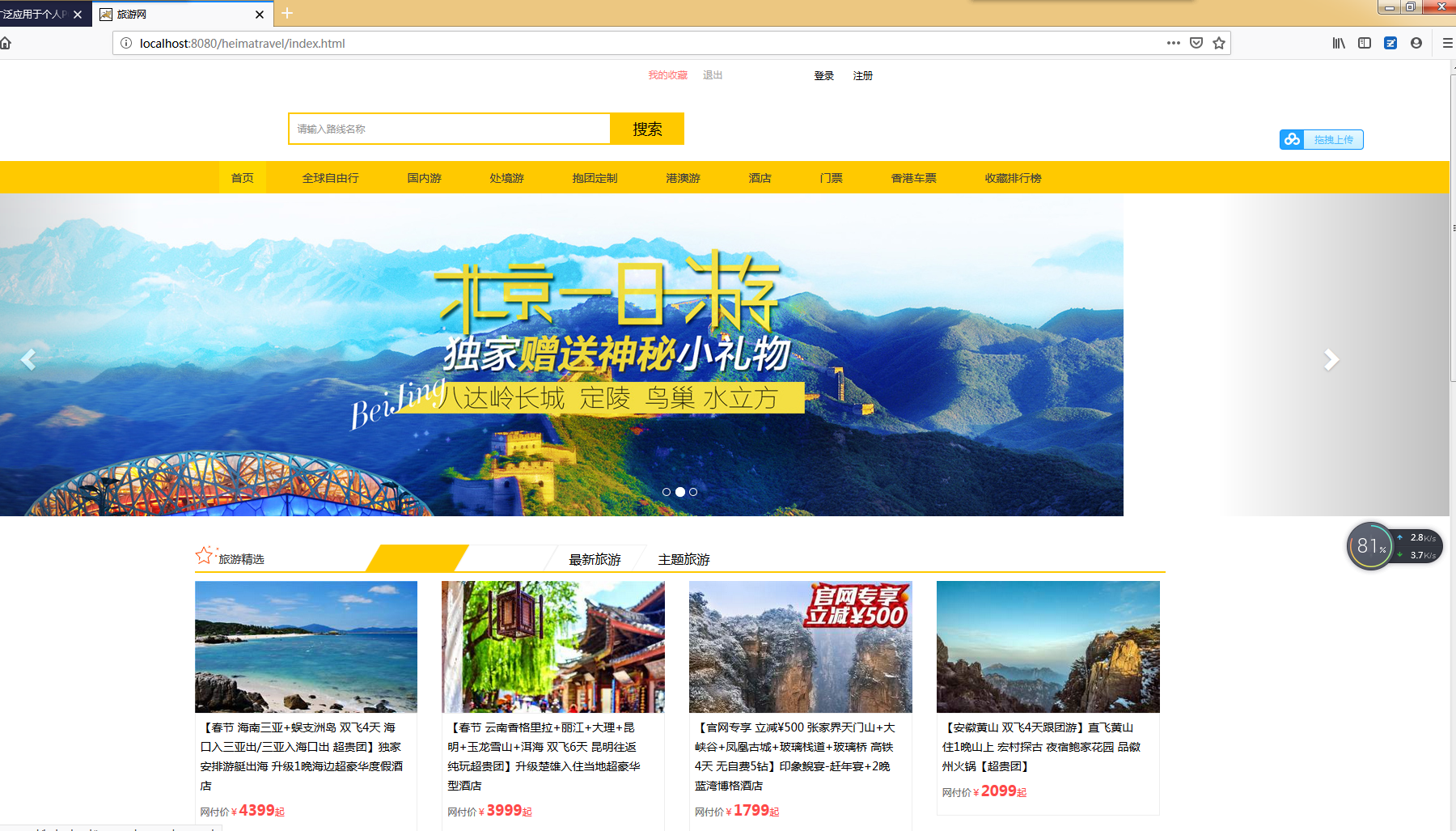Open 门票 navigation item

832,178
